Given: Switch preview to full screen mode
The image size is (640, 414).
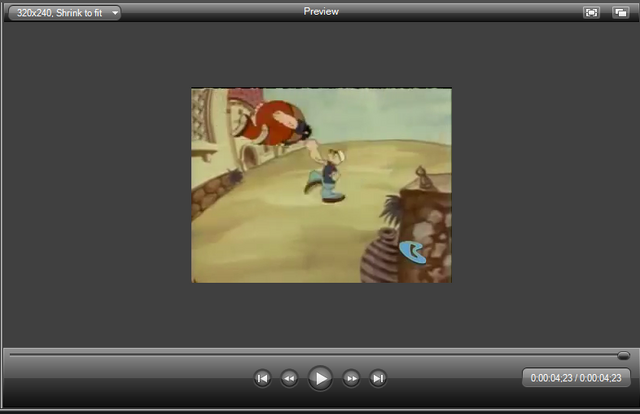Looking at the screenshot, I should [x=591, y=13].
